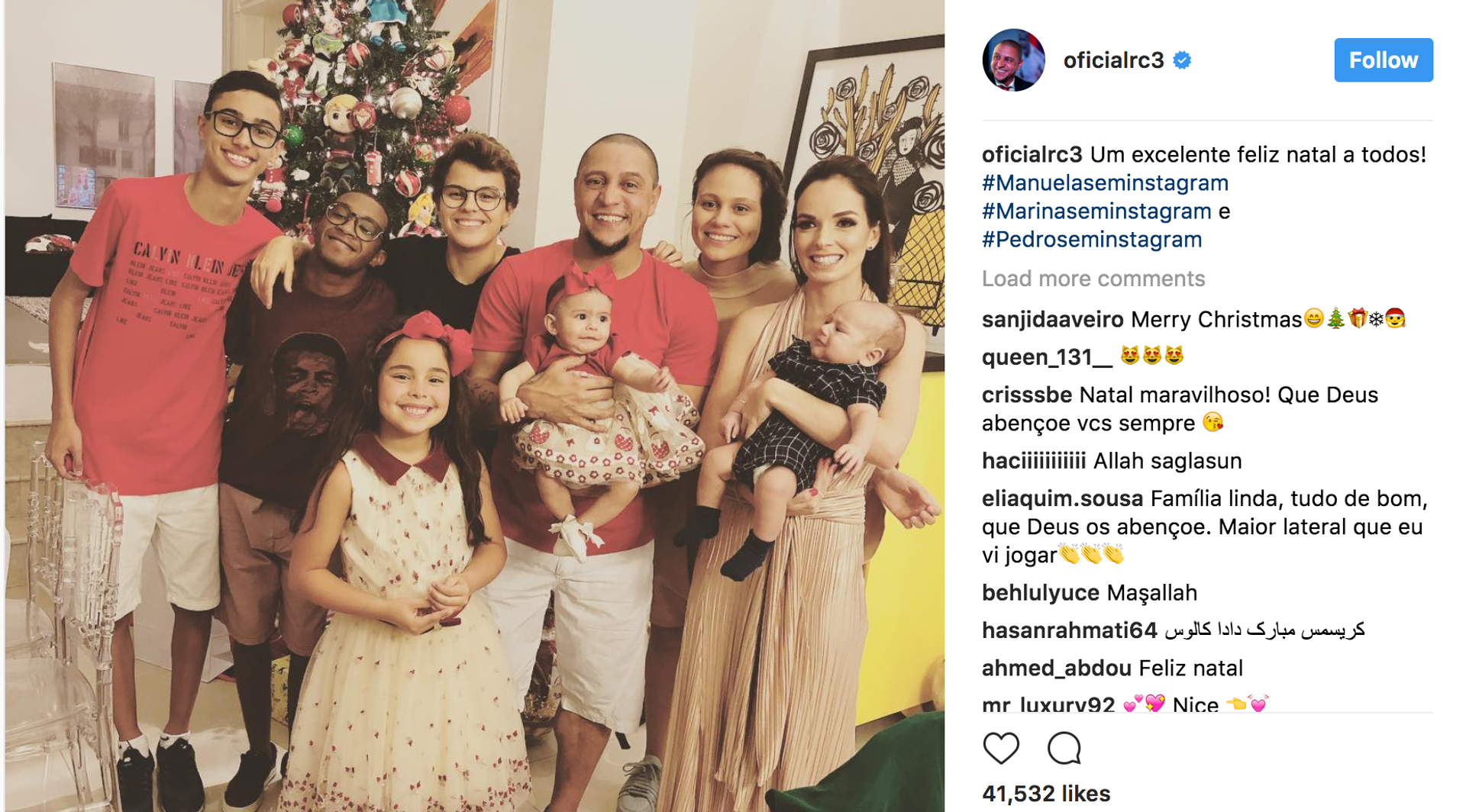The height and width of the screenshot is (812, 1466).
Task: Open the #Marinaseminstagram hashtag
Action: pos(1096,211)
